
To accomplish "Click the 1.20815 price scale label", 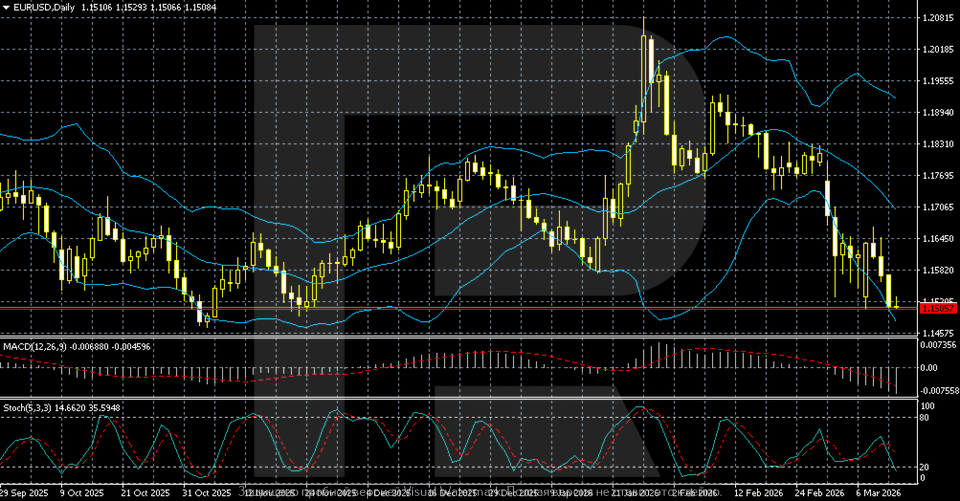I will [x=938, y=18].
